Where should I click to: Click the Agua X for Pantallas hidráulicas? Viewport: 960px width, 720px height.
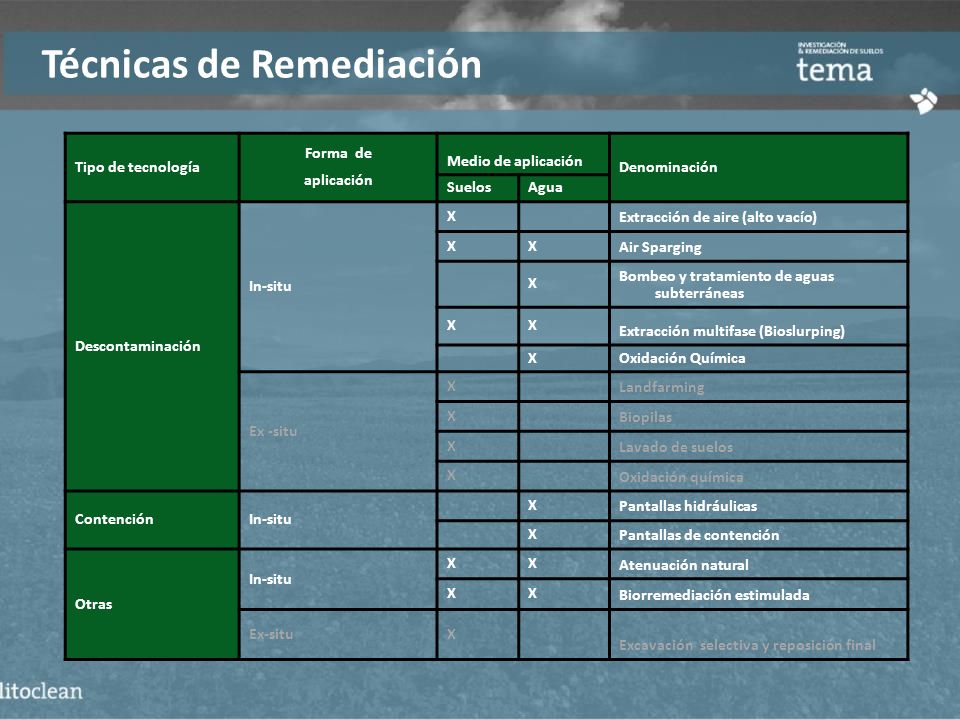pos(532,505)
